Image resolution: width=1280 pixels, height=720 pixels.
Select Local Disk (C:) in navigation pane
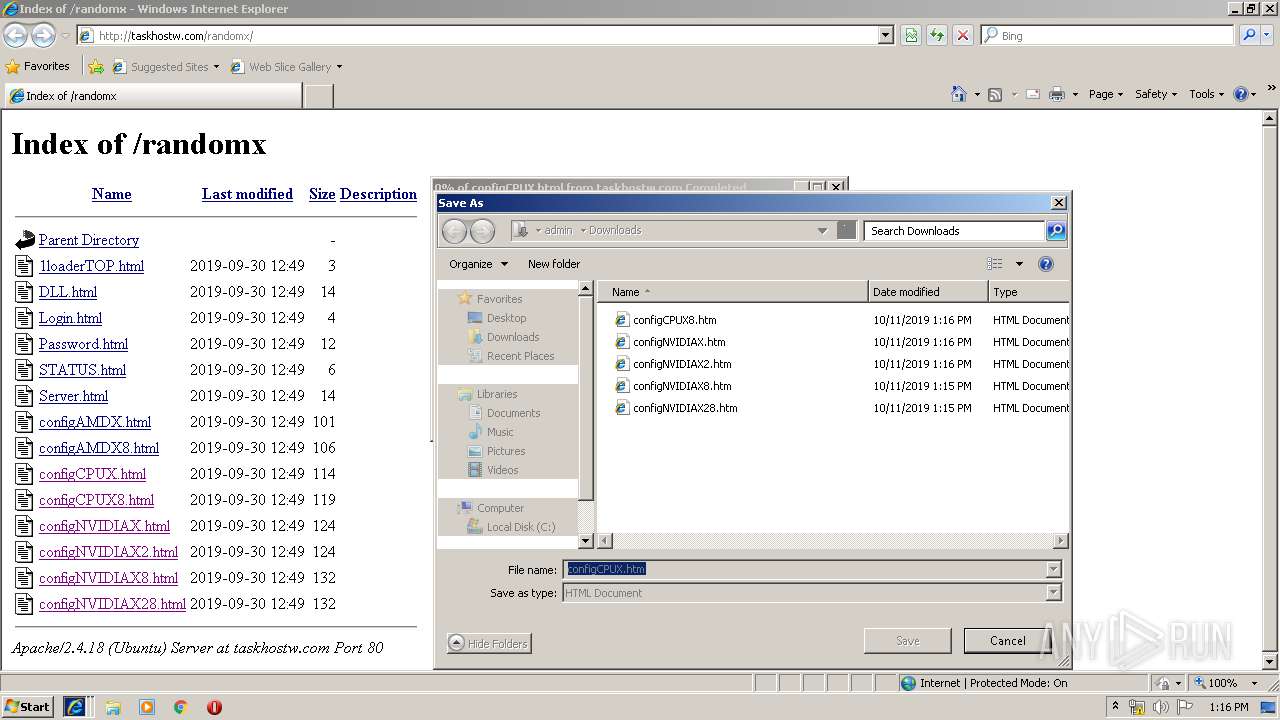coord(521,527)
